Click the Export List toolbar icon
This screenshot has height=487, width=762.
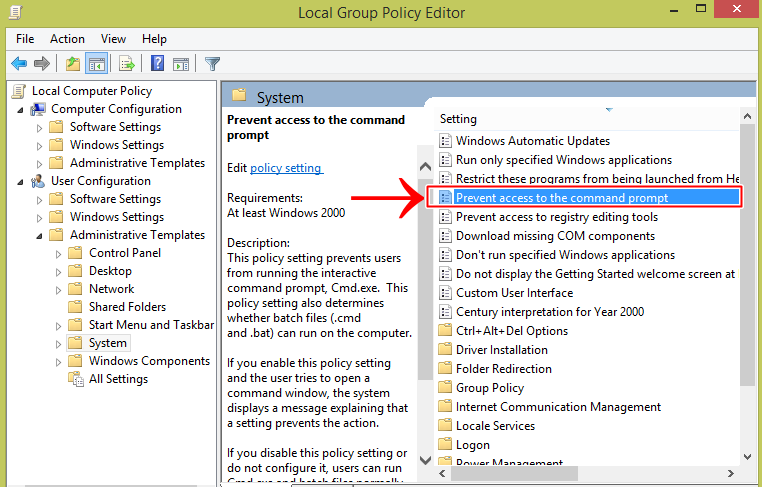point(126,64)
